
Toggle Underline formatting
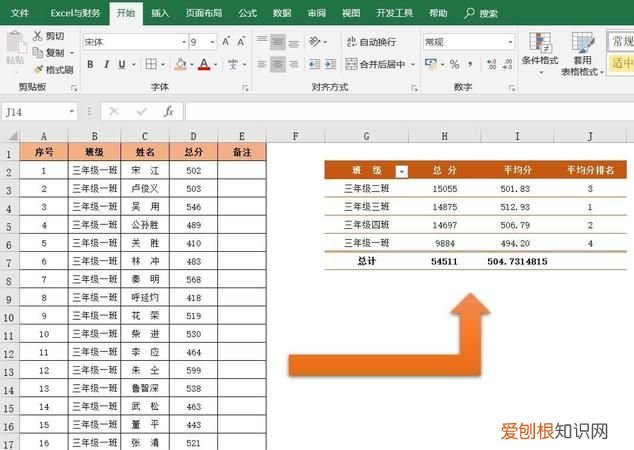[122, 64]
